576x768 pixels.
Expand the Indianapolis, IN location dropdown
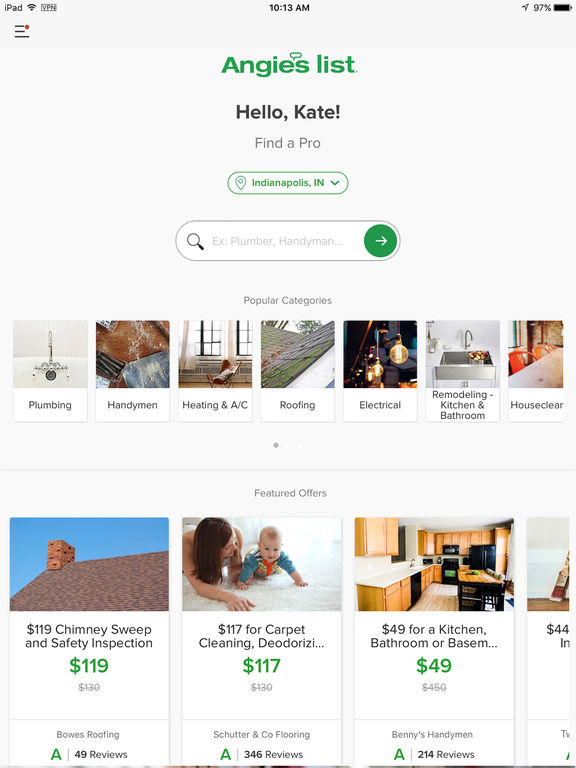[x=288, y=183]
